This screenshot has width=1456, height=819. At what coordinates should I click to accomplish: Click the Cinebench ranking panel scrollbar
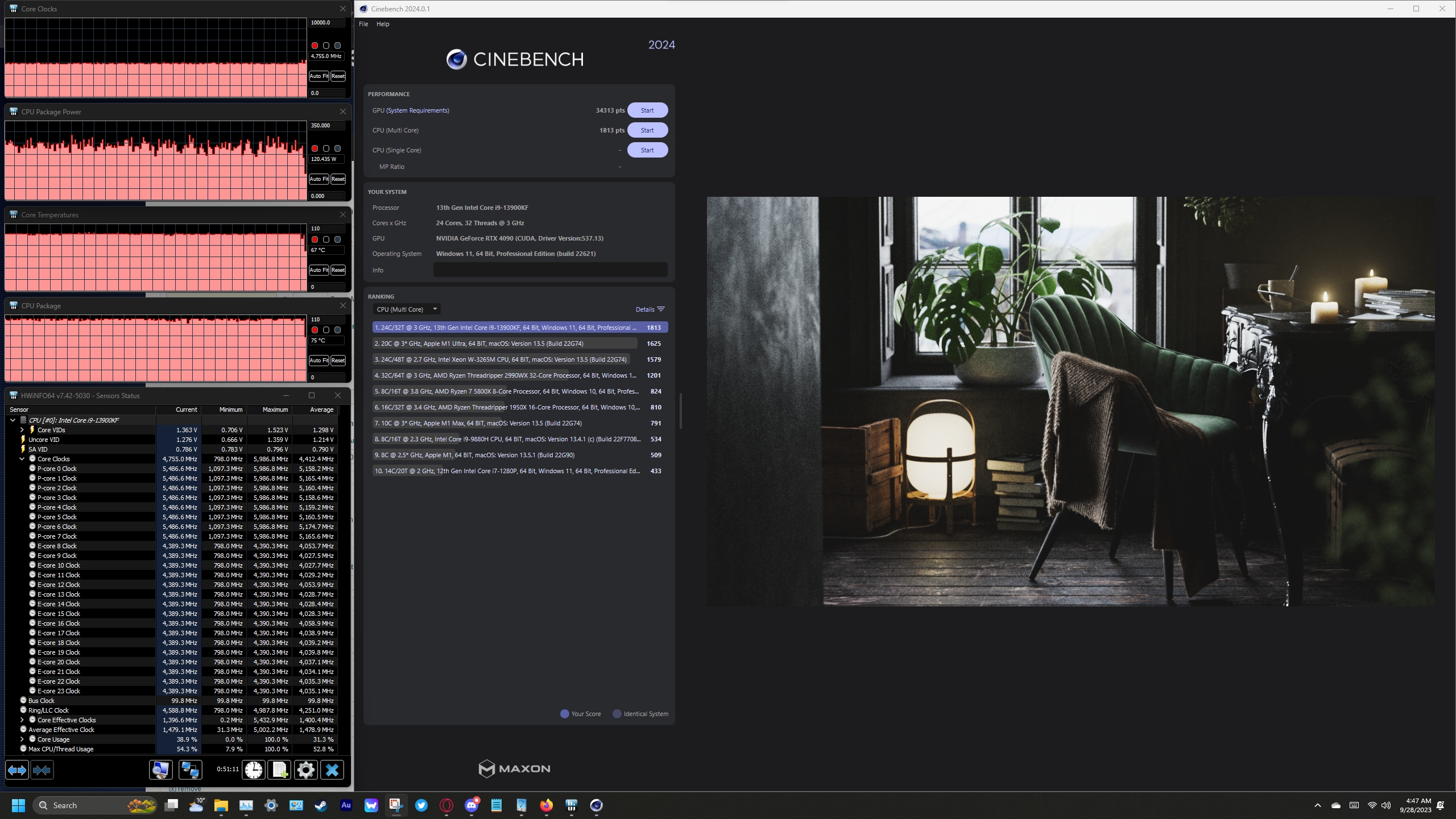[680, 411]
